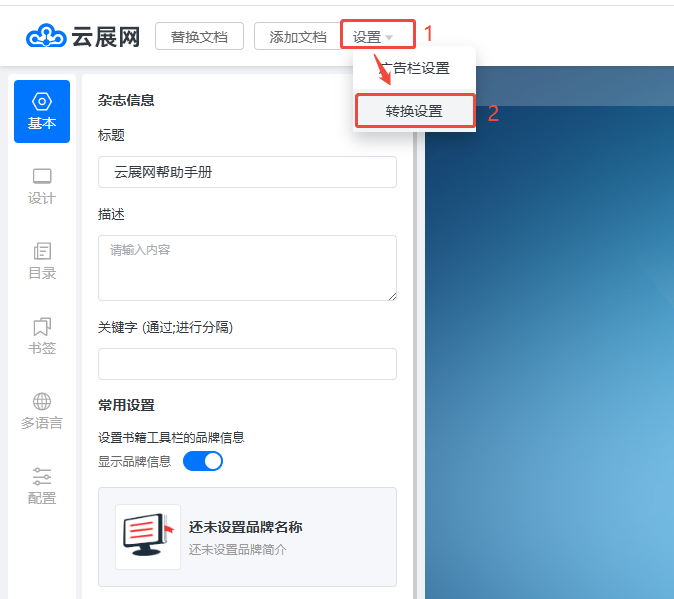Click the blue book preview area

coord(549,350)
